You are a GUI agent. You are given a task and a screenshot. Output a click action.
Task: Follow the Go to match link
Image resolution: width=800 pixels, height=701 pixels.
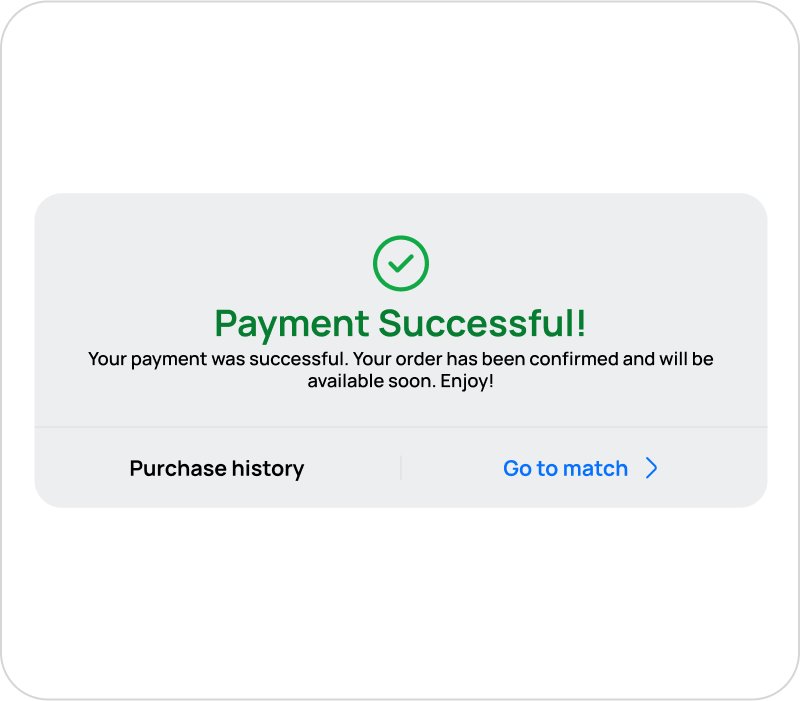pyautogui.click(x=565, y=468)
